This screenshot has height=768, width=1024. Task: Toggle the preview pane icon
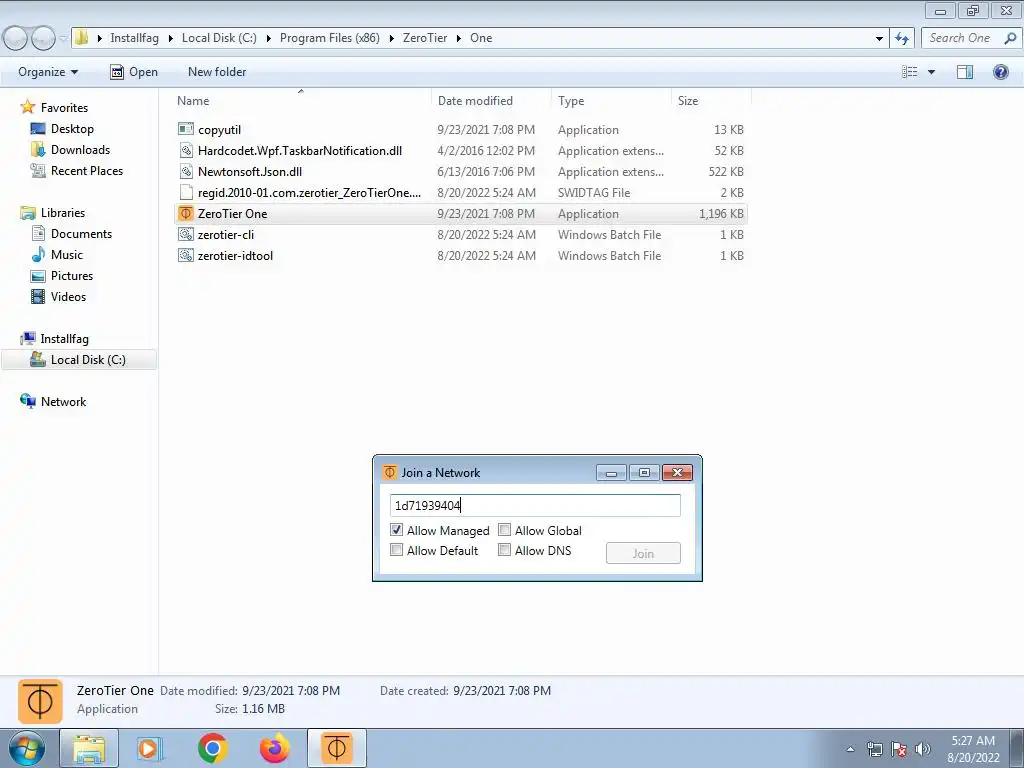965,72
